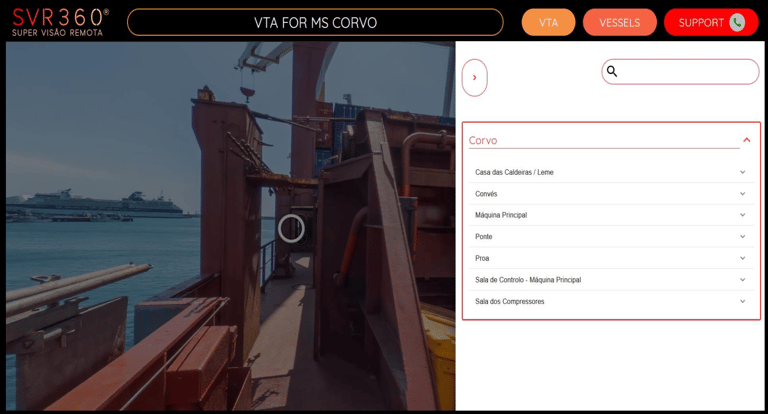The height and width of the screenshot is (414, 768).
Task: Select the Convés entry
Action: click(611, 194)
